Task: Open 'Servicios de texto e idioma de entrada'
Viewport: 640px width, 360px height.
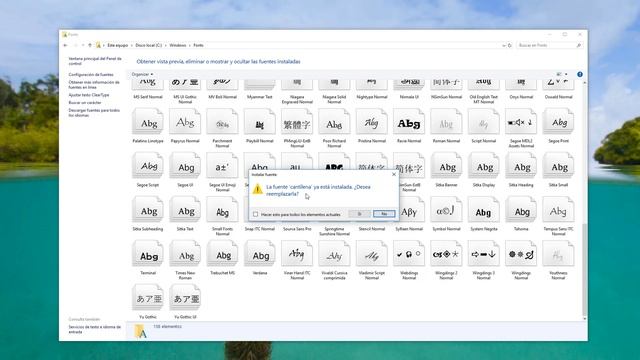Action: pyautogui.click(x=95, y=329)
